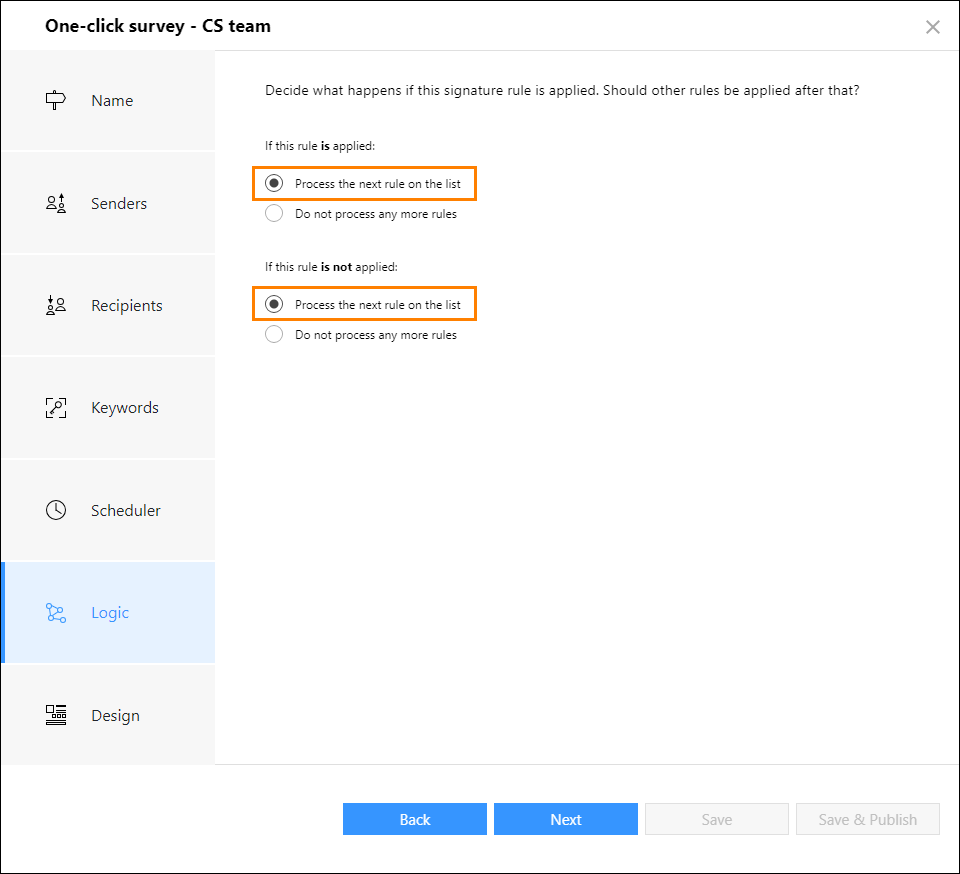Select 'Process the next rule' when rule is applied
The height and width of the screenshot is (874, 960).
click(x=274, y=183)
